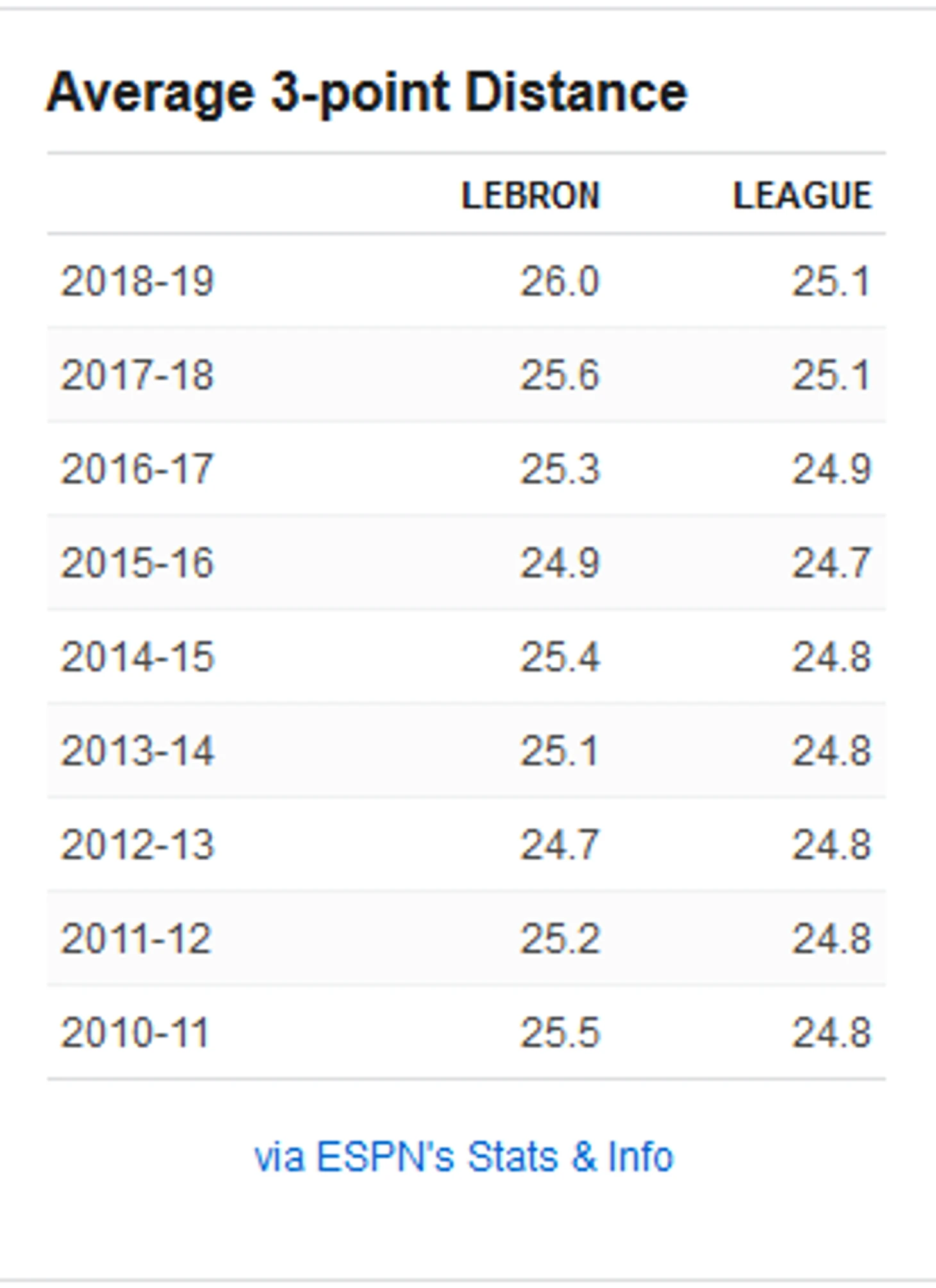Select LeBron's 25.6 value for 2017-18
Viewport: 936px width, 1288px height.
[x=560, y=375]
